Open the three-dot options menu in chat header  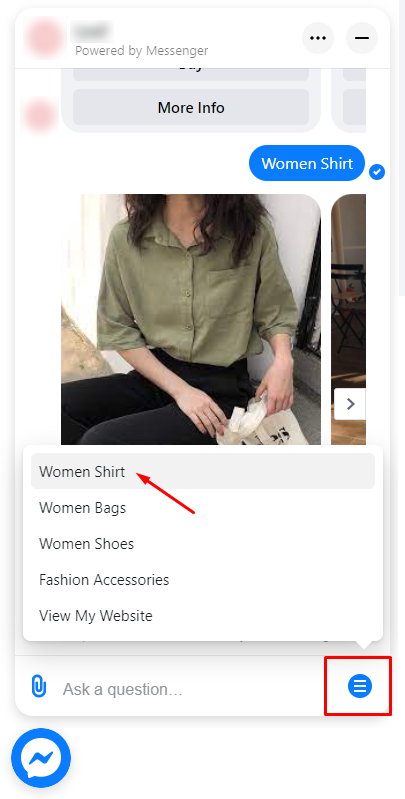(318, 38)
